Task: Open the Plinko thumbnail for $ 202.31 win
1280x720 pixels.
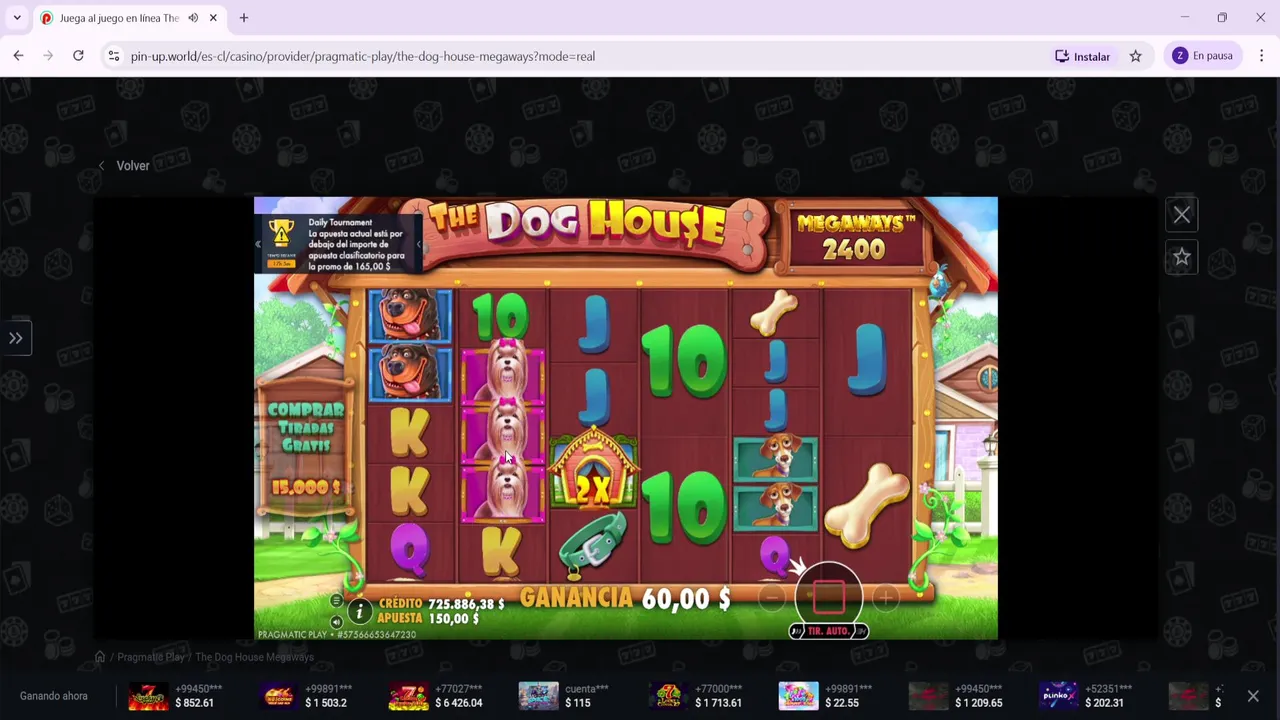Action: (x=1058, y=696)
